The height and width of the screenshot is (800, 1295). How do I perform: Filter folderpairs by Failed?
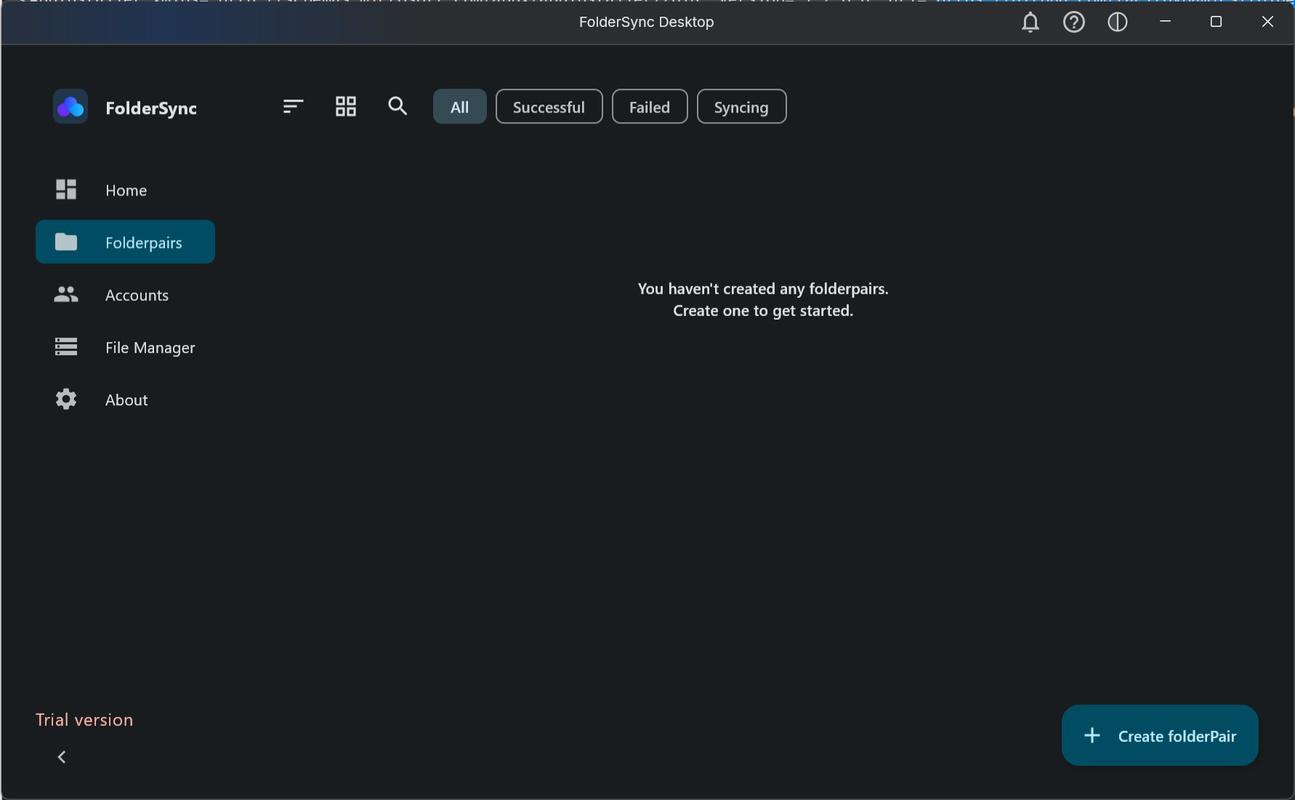pyautogui.click(x=650, y=107)
